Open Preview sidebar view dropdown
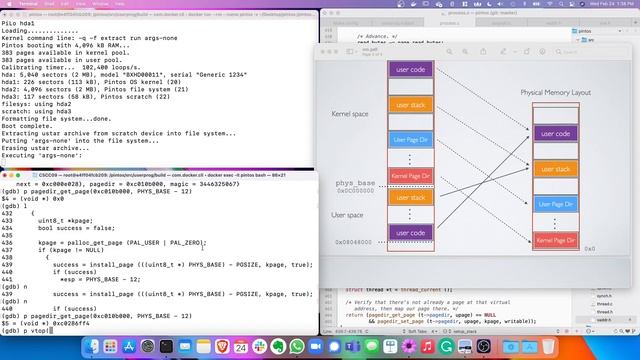640x360 pixels. click(351, 52)
